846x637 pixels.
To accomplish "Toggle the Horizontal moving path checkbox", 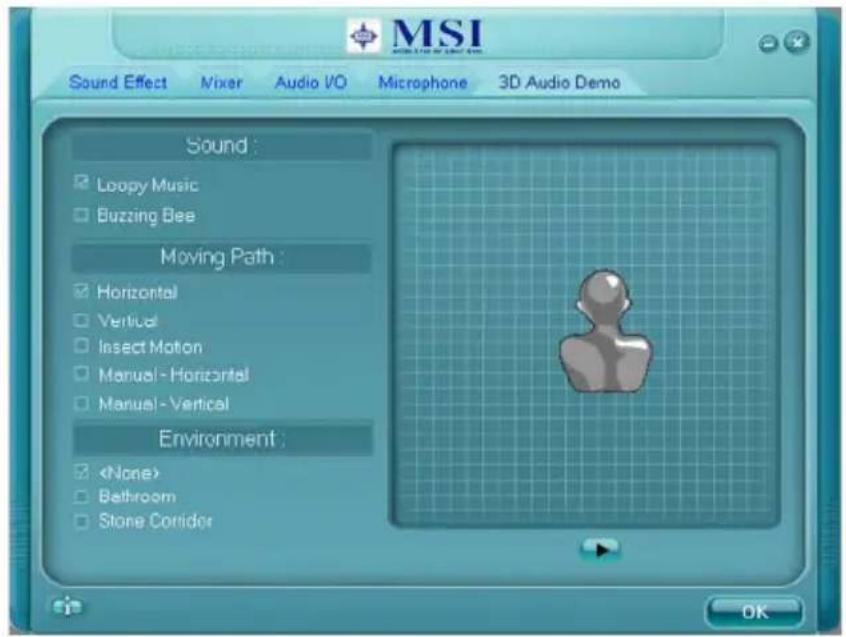I will pyautogui.click(x=81, y=292).
